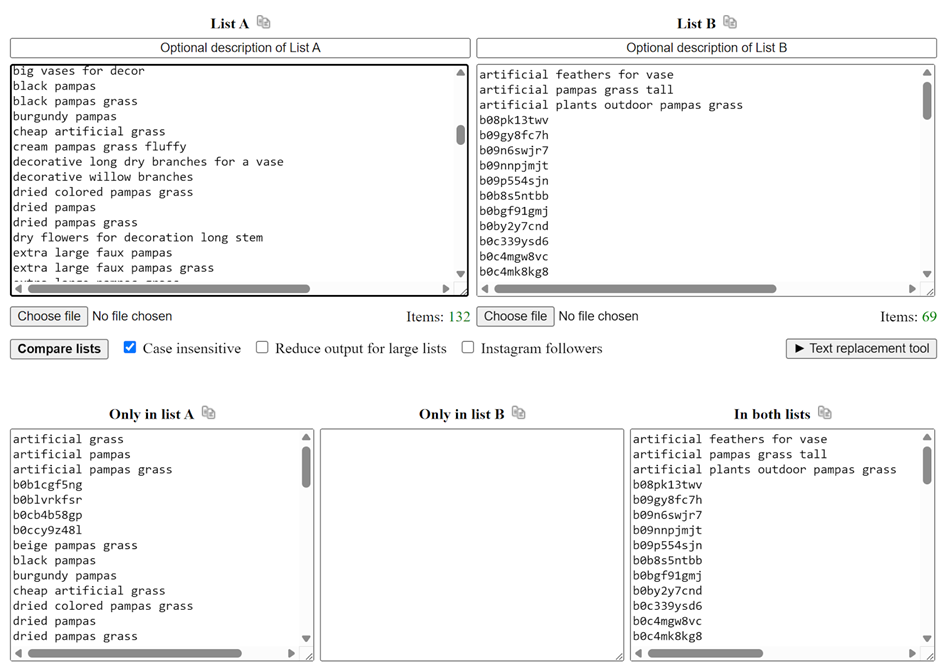The height and width of the screenshot is (669, 939).
Task: Click Only in list A scroll down arrow
Action: click(x=306, y=638)
